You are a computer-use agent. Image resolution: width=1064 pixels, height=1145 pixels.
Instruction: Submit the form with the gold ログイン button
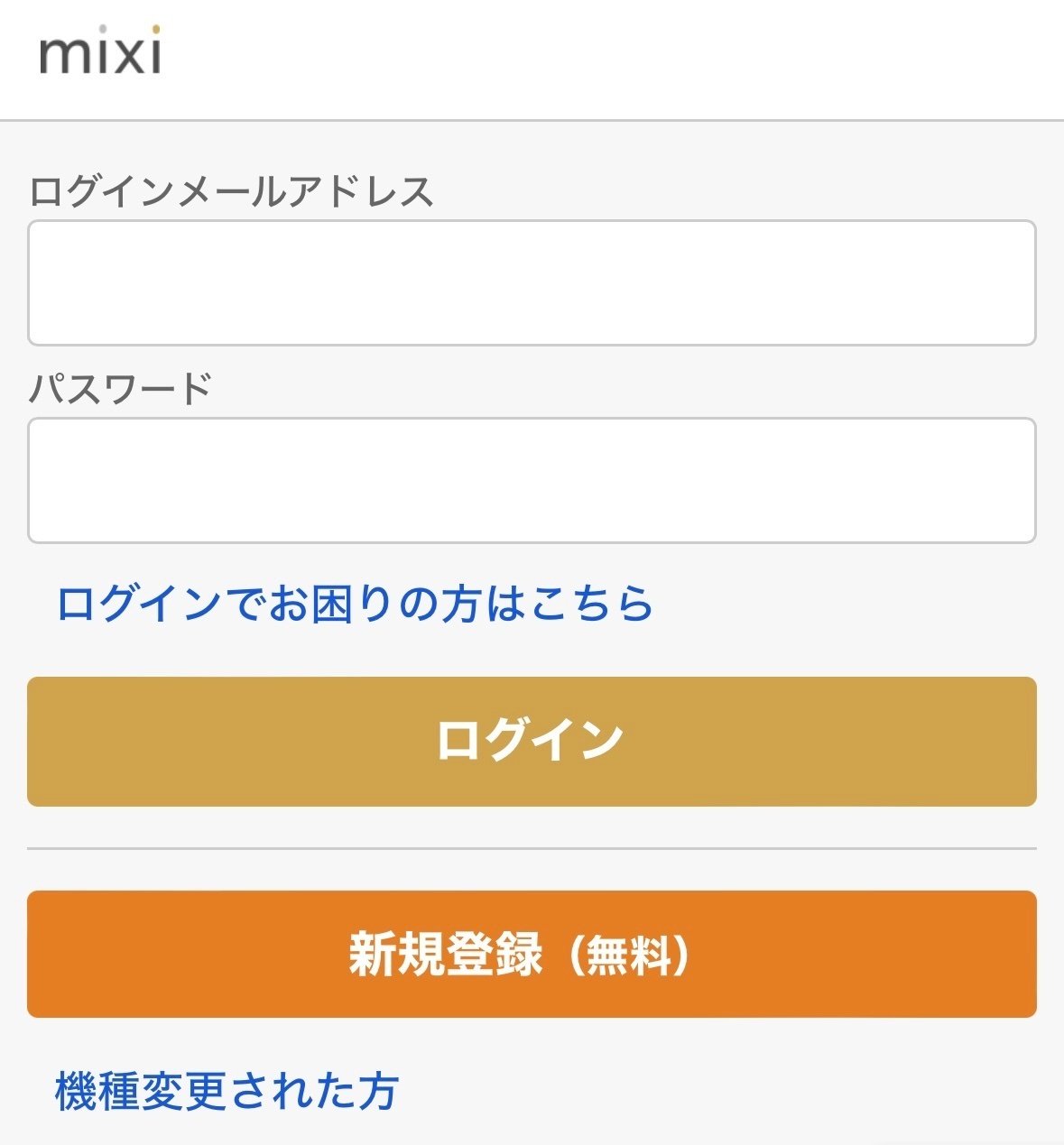[x=532, y=741]
